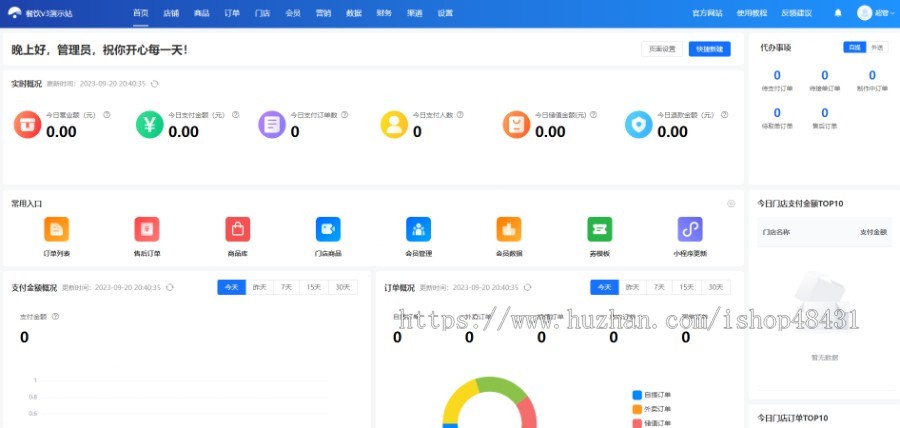Open the 商品 menu

coord(201,13)
